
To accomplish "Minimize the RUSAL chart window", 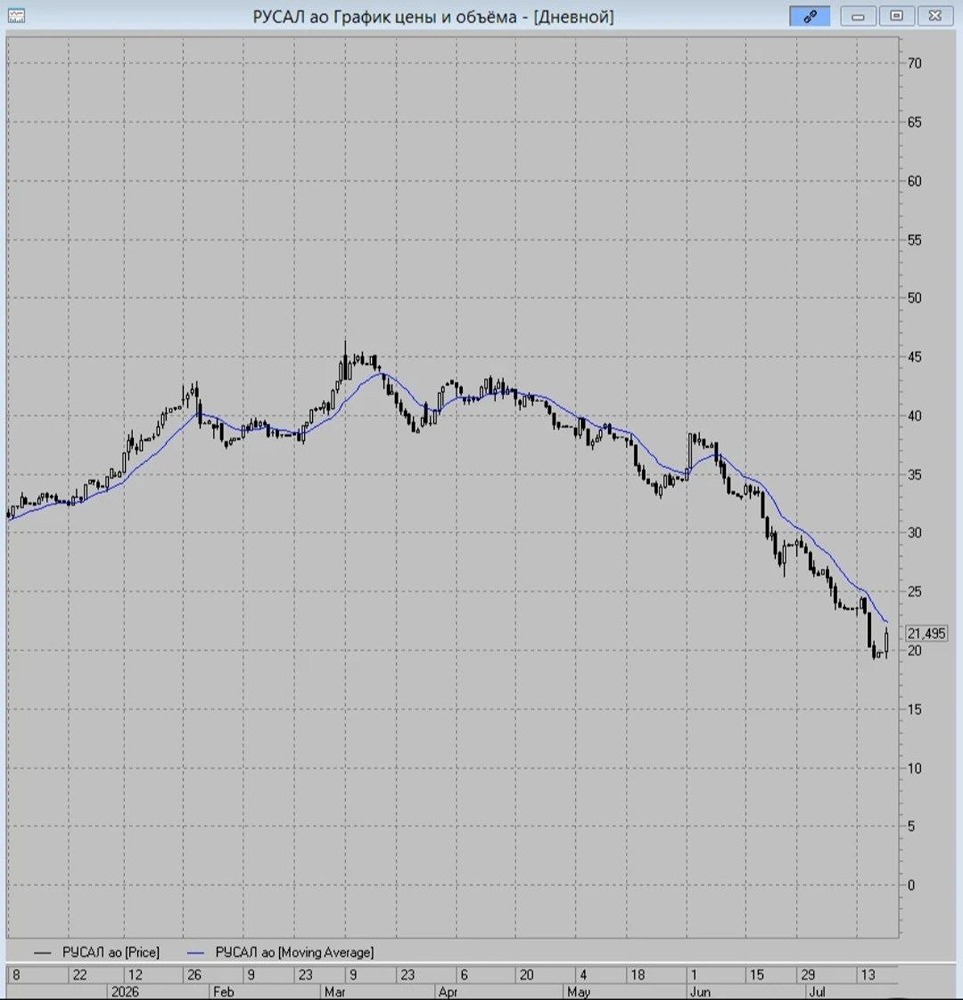I will [x=858, y=16].
